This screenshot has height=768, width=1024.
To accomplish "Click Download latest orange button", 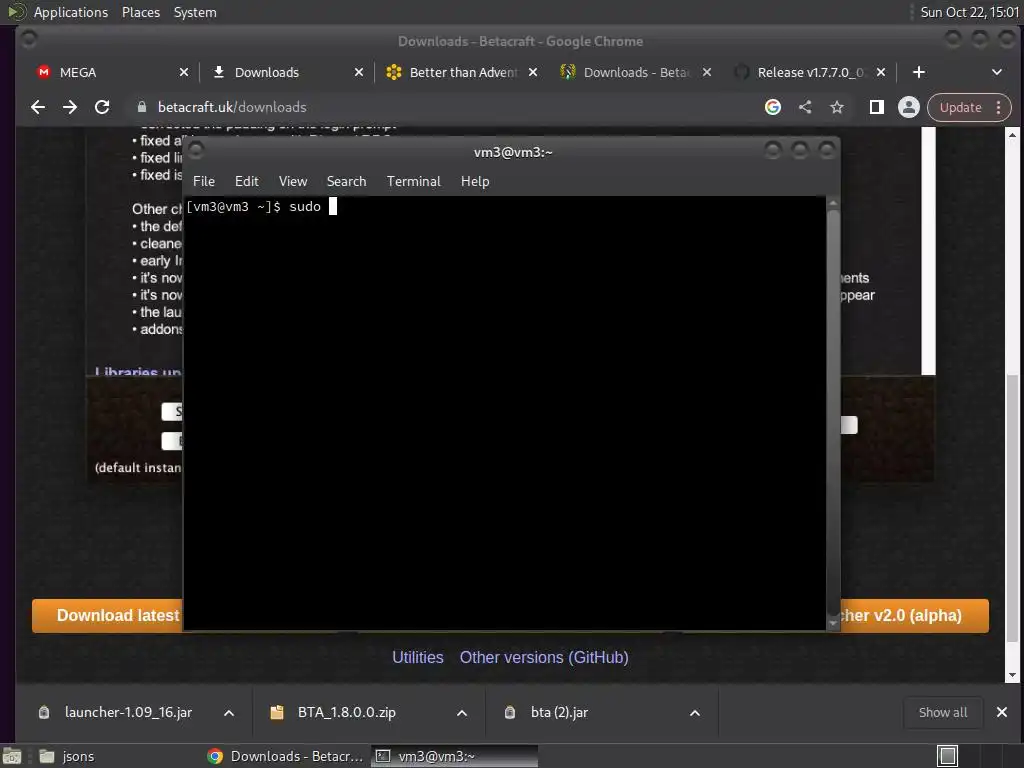I will coord(108,616).
